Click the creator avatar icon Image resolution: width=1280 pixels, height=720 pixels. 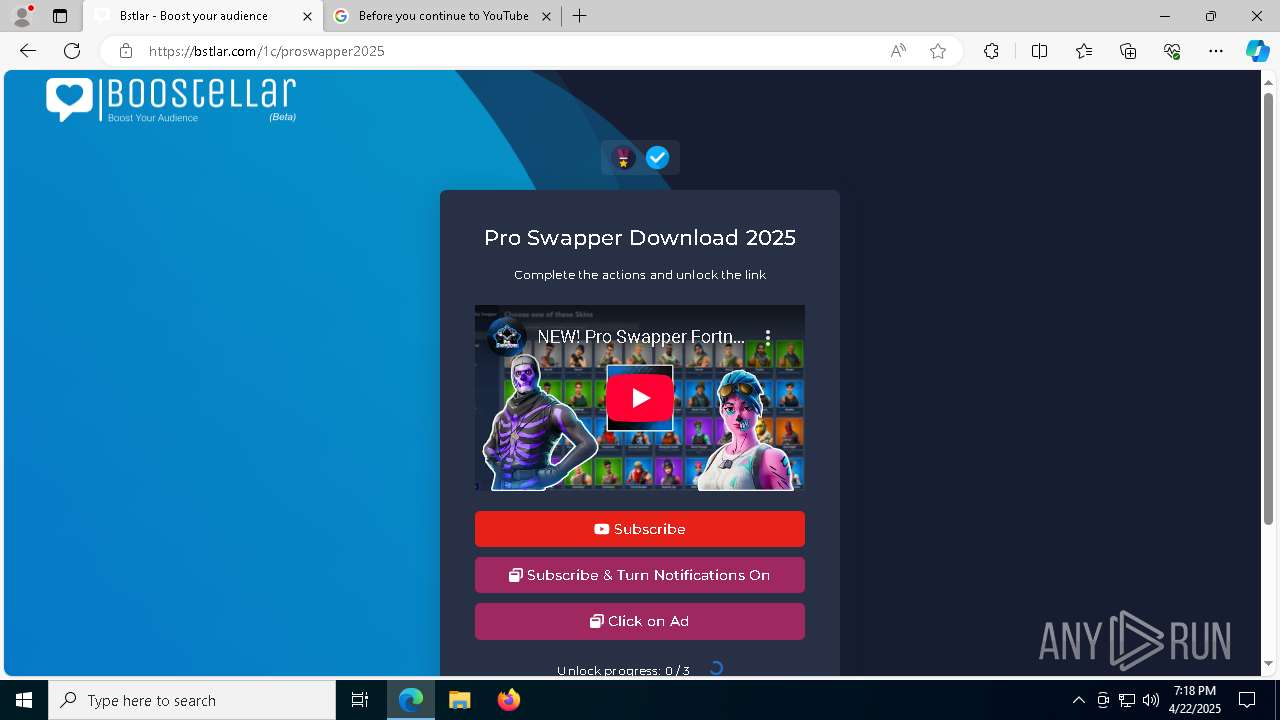tap(624, 158)
